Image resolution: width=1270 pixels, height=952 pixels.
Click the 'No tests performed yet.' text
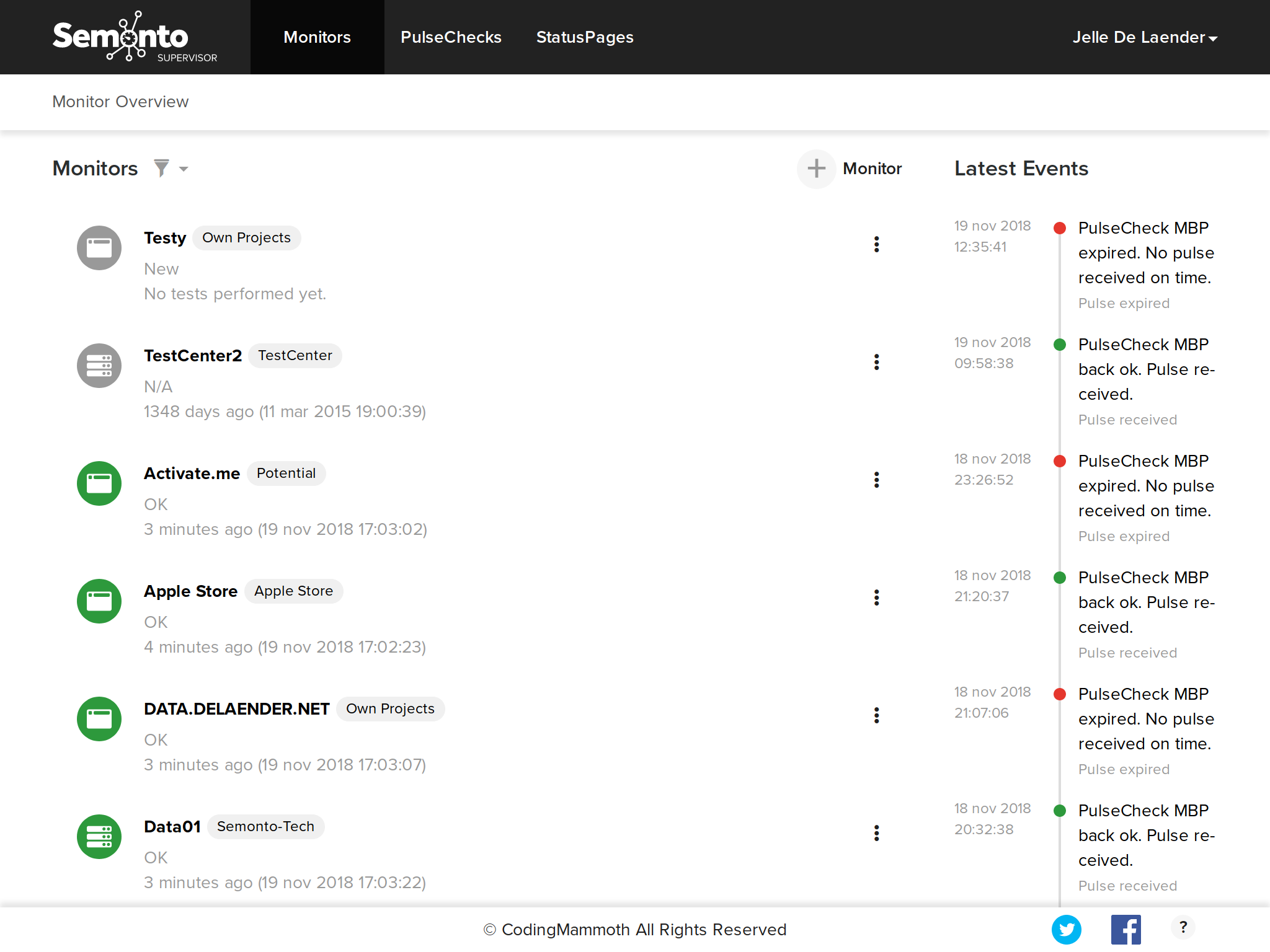point(235,294)
